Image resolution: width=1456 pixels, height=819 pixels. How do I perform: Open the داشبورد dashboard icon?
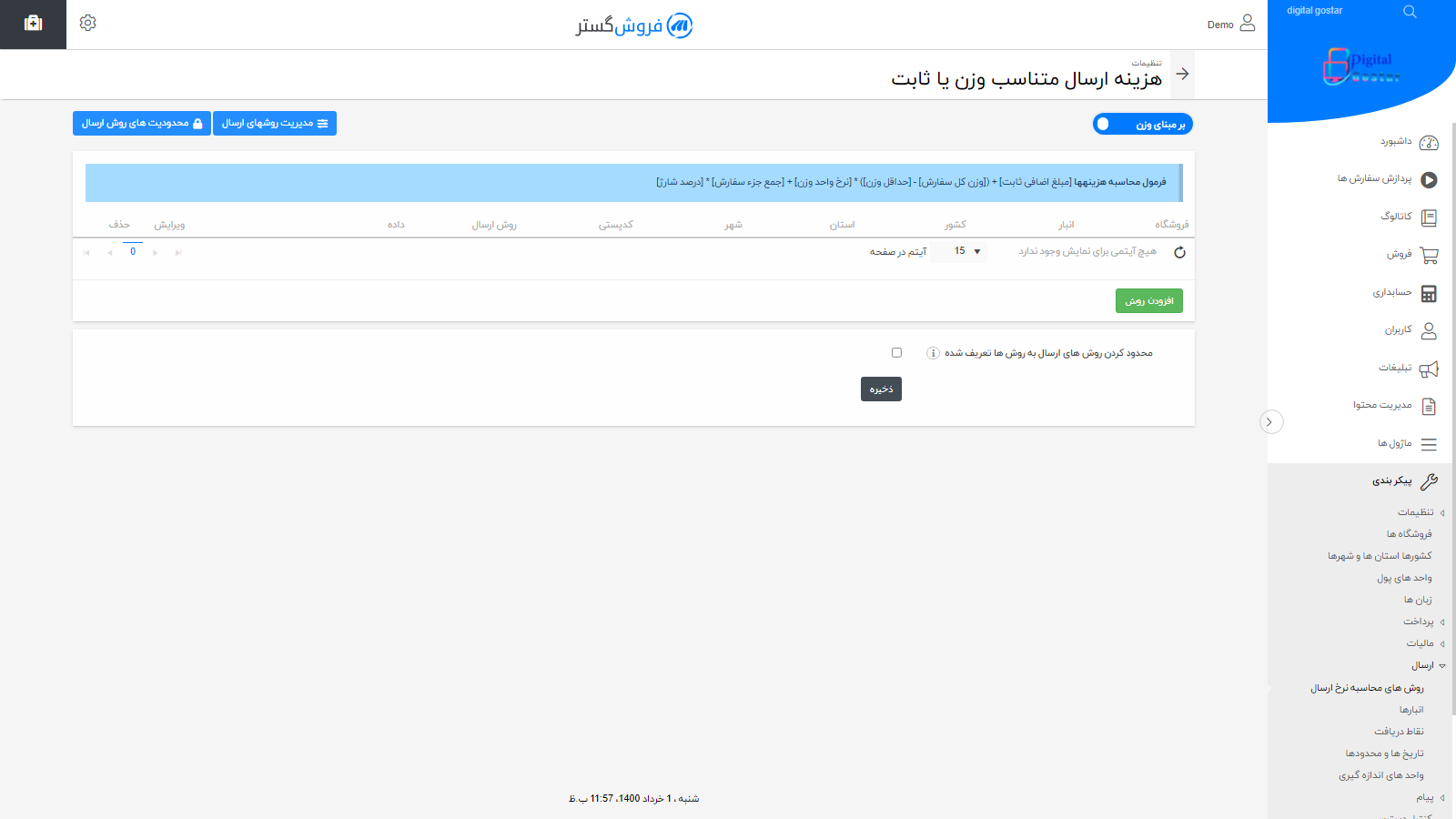coord(1430,142)
